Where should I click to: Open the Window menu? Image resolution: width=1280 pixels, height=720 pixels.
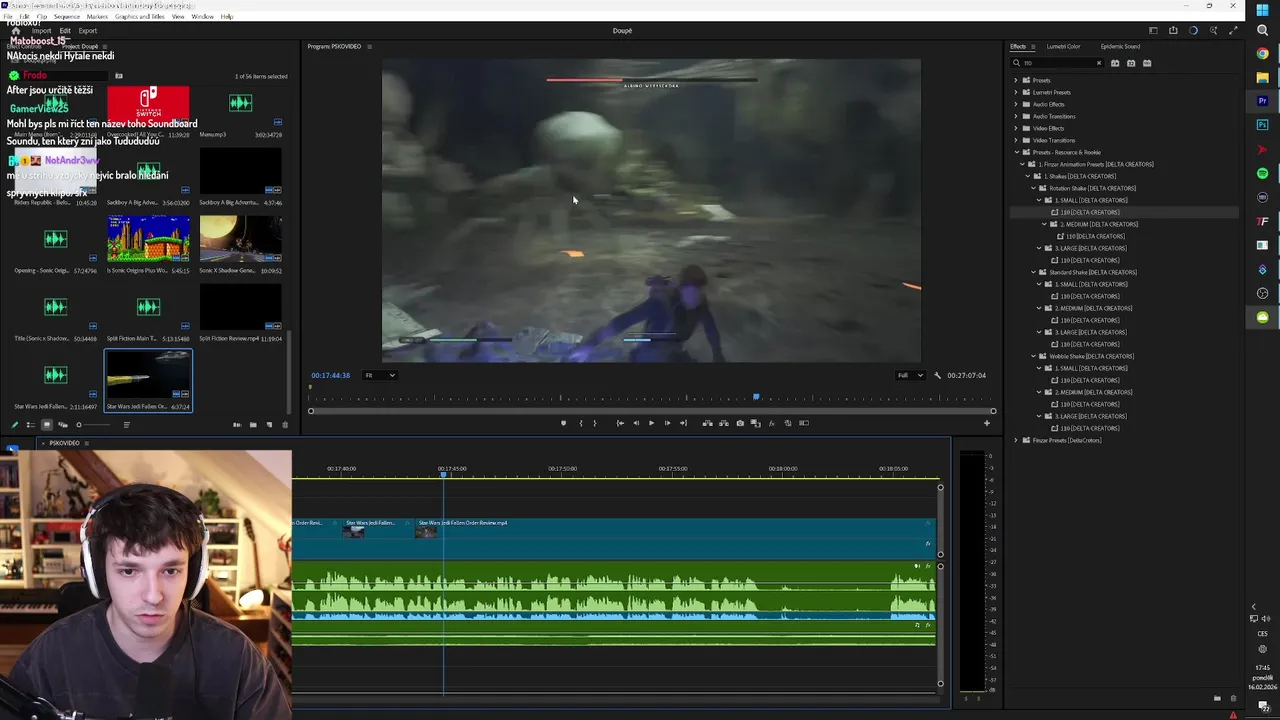click(x=202, y=17)
